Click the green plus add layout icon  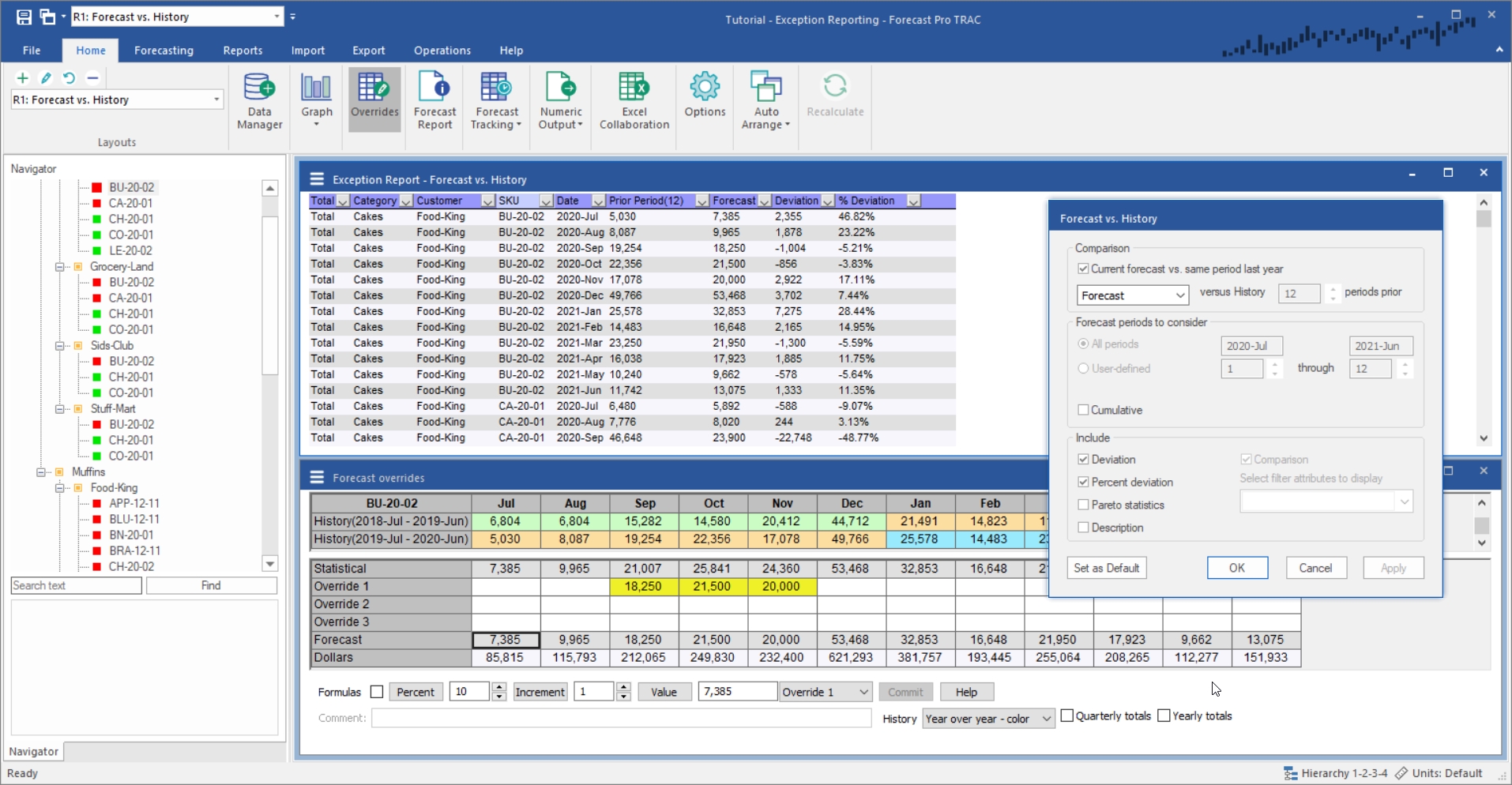pos(23,78)
